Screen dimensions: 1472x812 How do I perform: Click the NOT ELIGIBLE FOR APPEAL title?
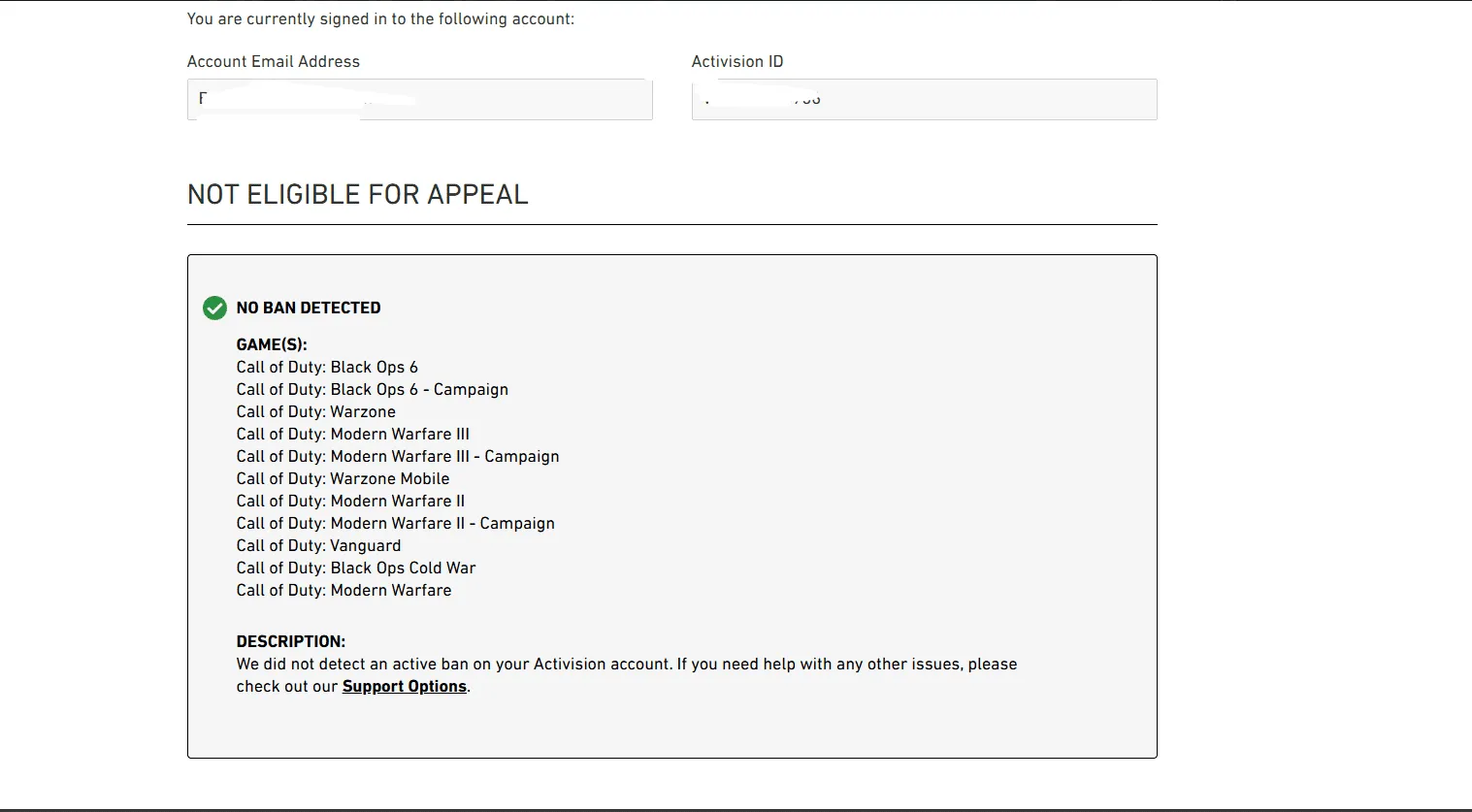[x=357, y=194]
